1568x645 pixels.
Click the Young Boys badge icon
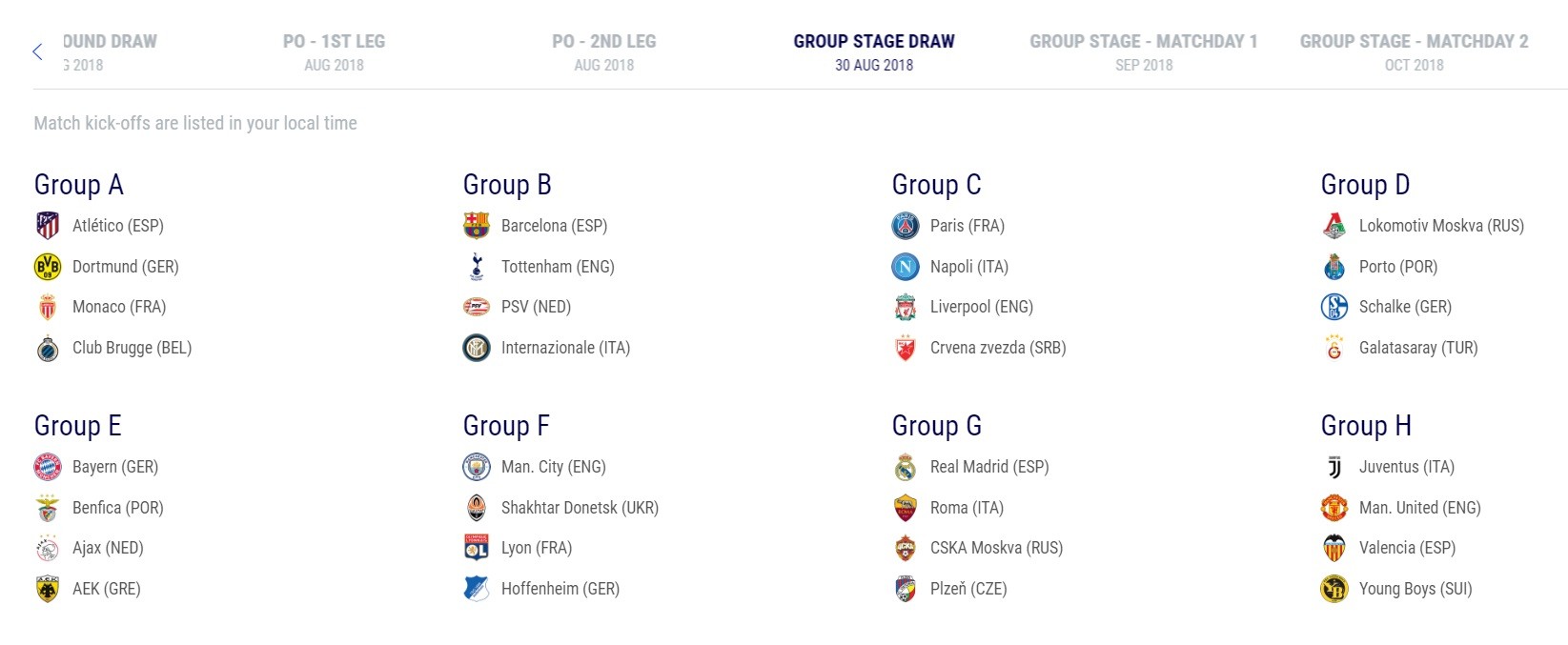point(1334,589)
